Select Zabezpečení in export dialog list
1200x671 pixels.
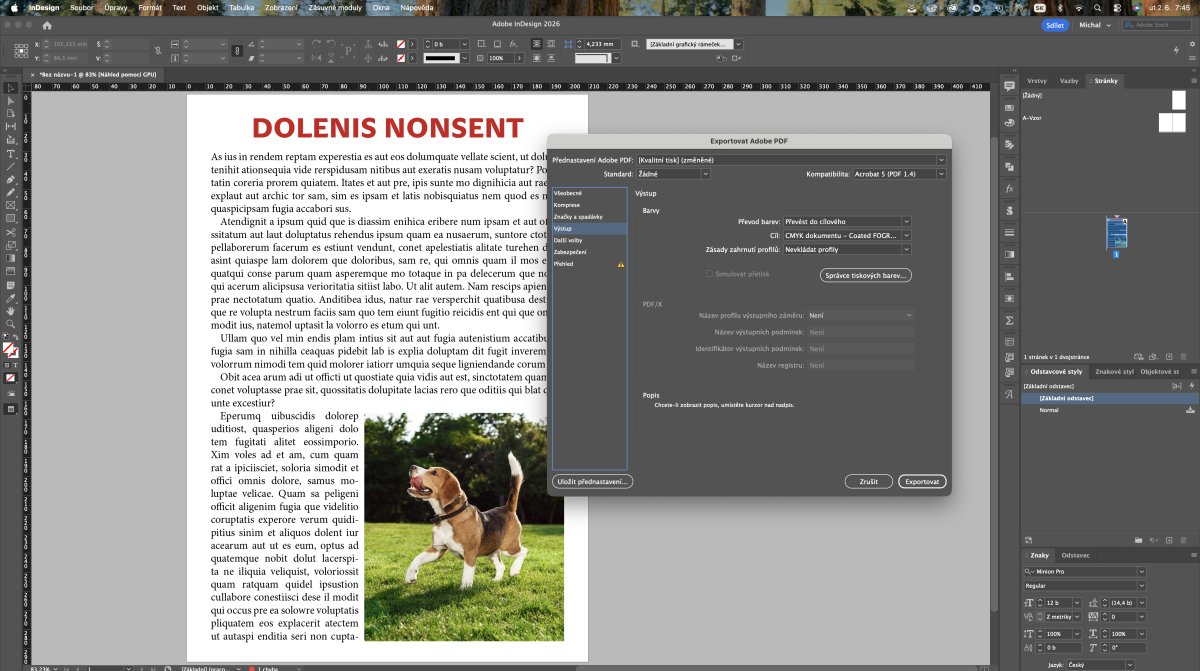[589, 252]
